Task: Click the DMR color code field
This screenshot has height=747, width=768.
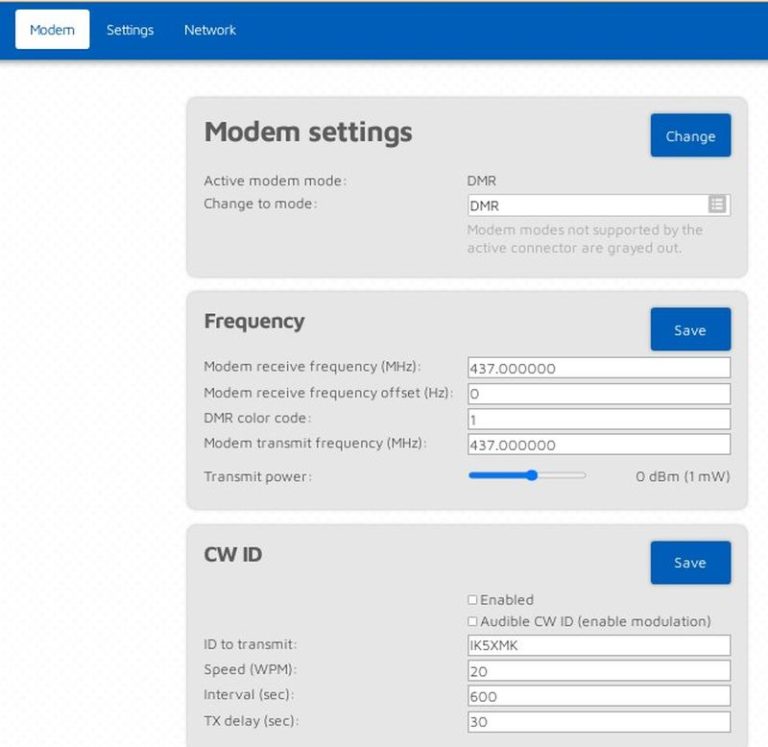Action: [599, 419]
